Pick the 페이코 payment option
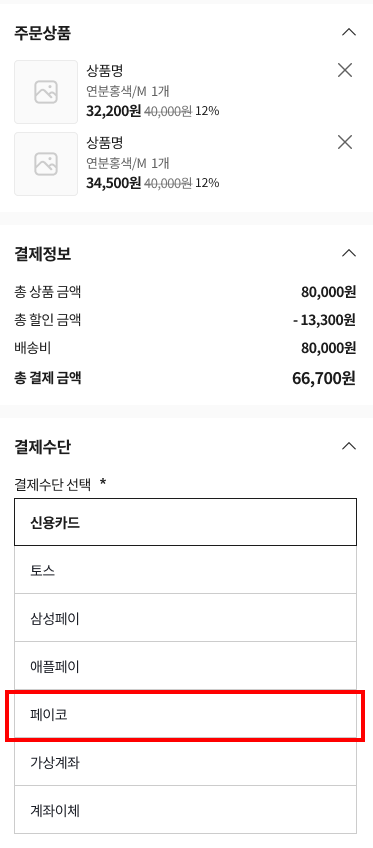The width and height of the screenshot is (373, 848). [185, 715]
